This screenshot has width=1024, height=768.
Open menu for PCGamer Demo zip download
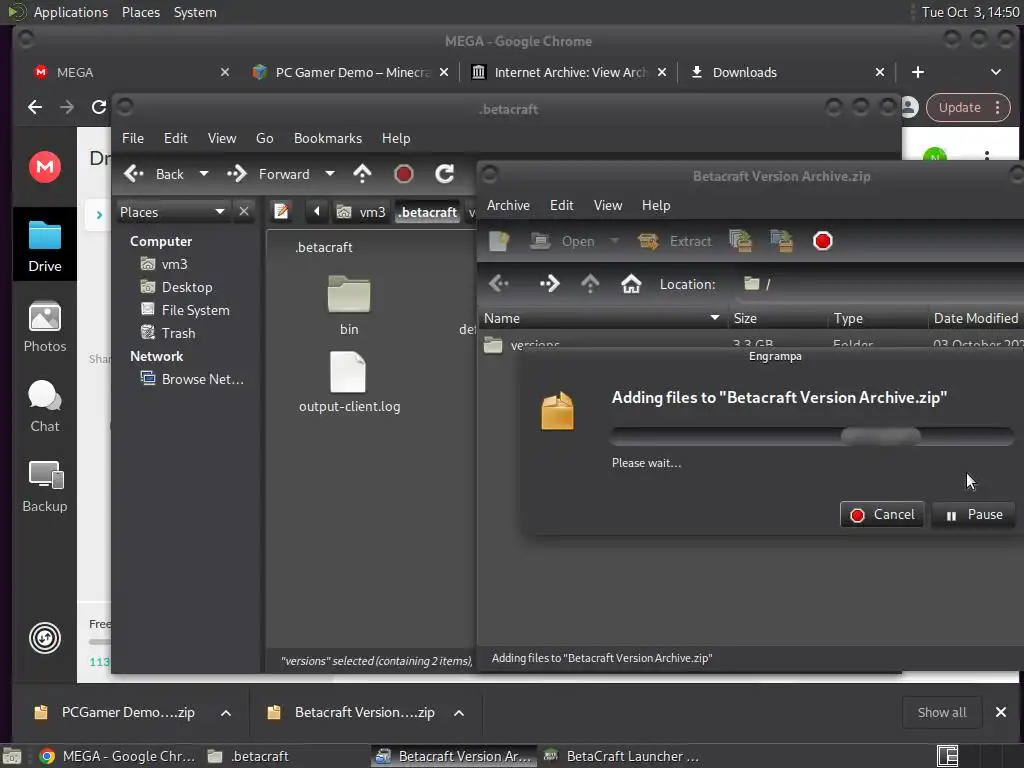pyautogui.click(x=226, y=713)
